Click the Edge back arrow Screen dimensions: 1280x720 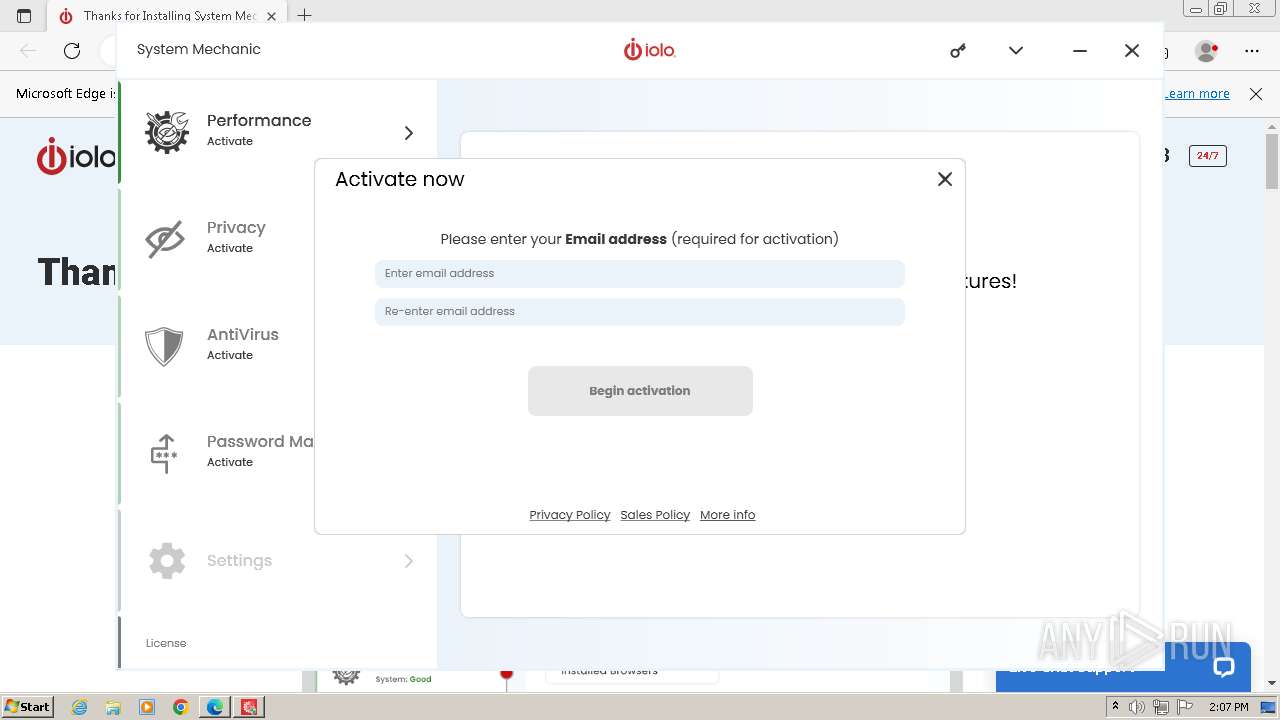pos(28,50)
